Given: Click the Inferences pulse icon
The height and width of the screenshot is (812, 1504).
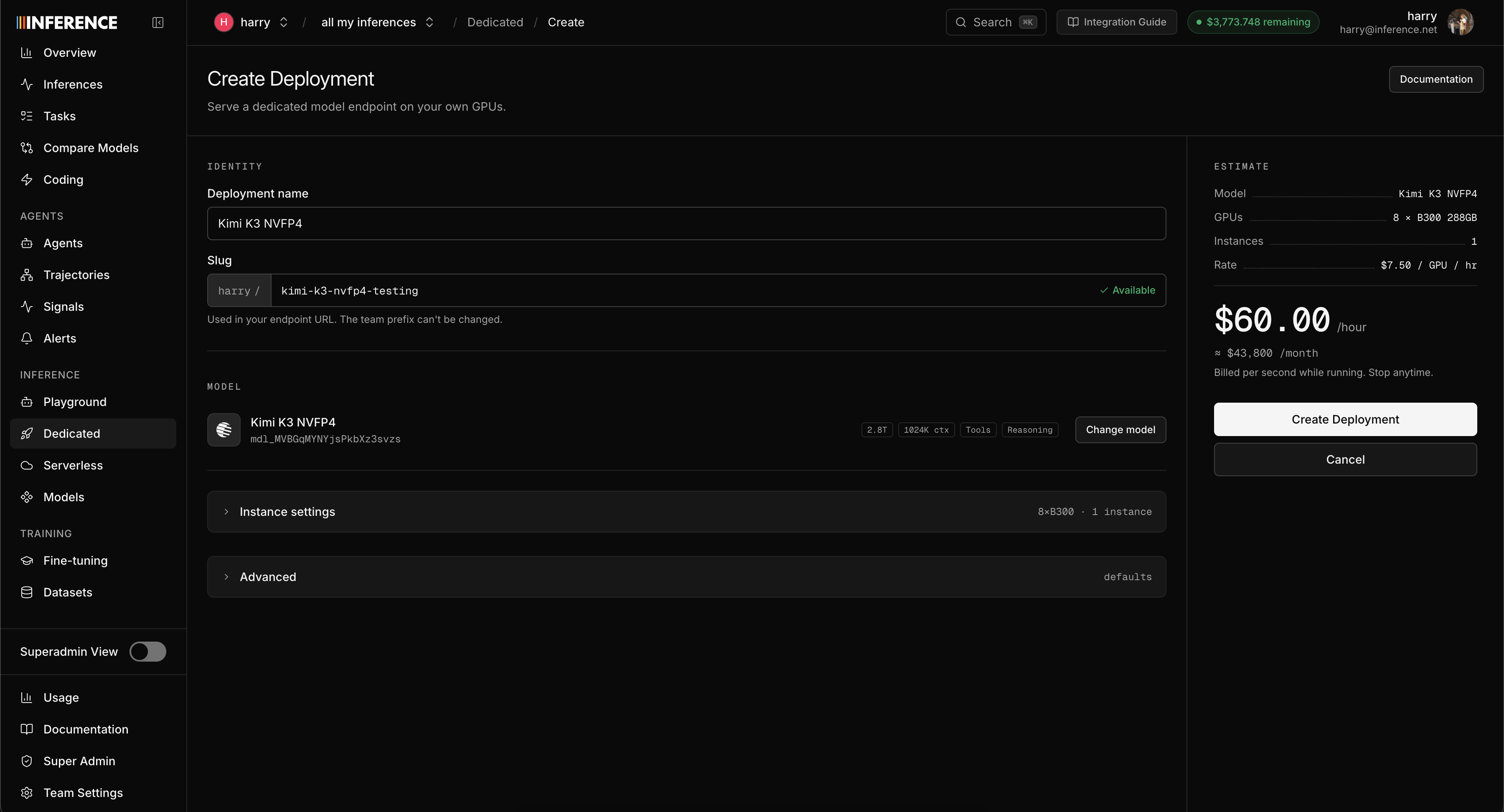Looking at the screenshot, I should (26, 84).
